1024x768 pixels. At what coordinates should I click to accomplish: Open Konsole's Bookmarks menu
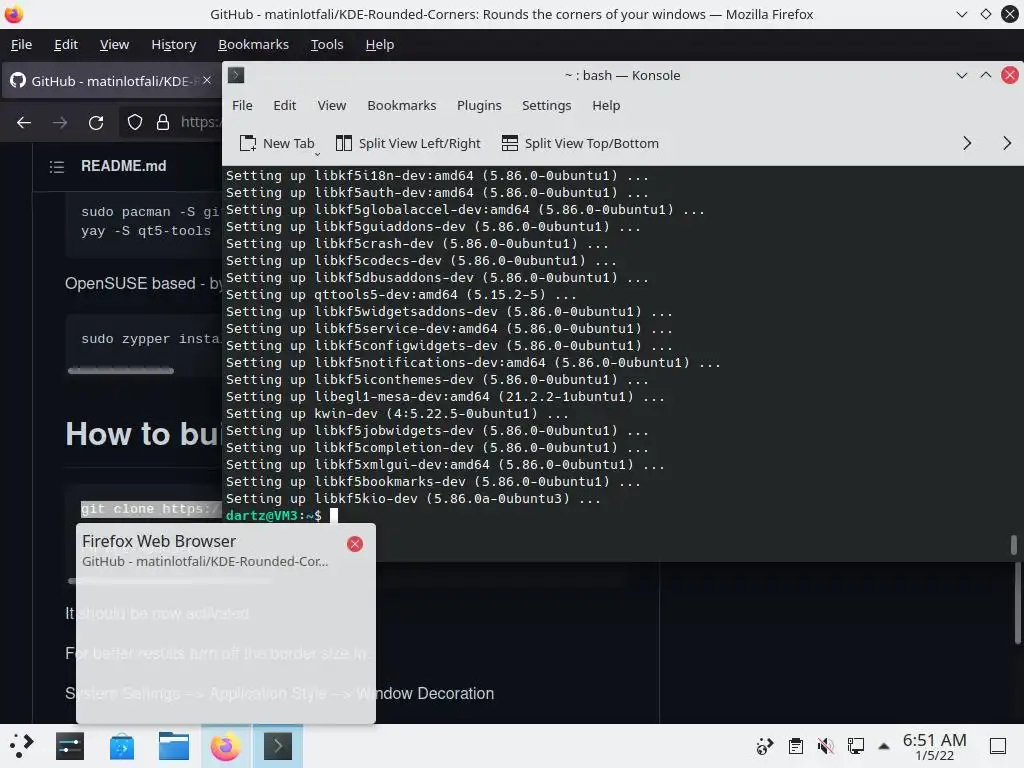402,105
